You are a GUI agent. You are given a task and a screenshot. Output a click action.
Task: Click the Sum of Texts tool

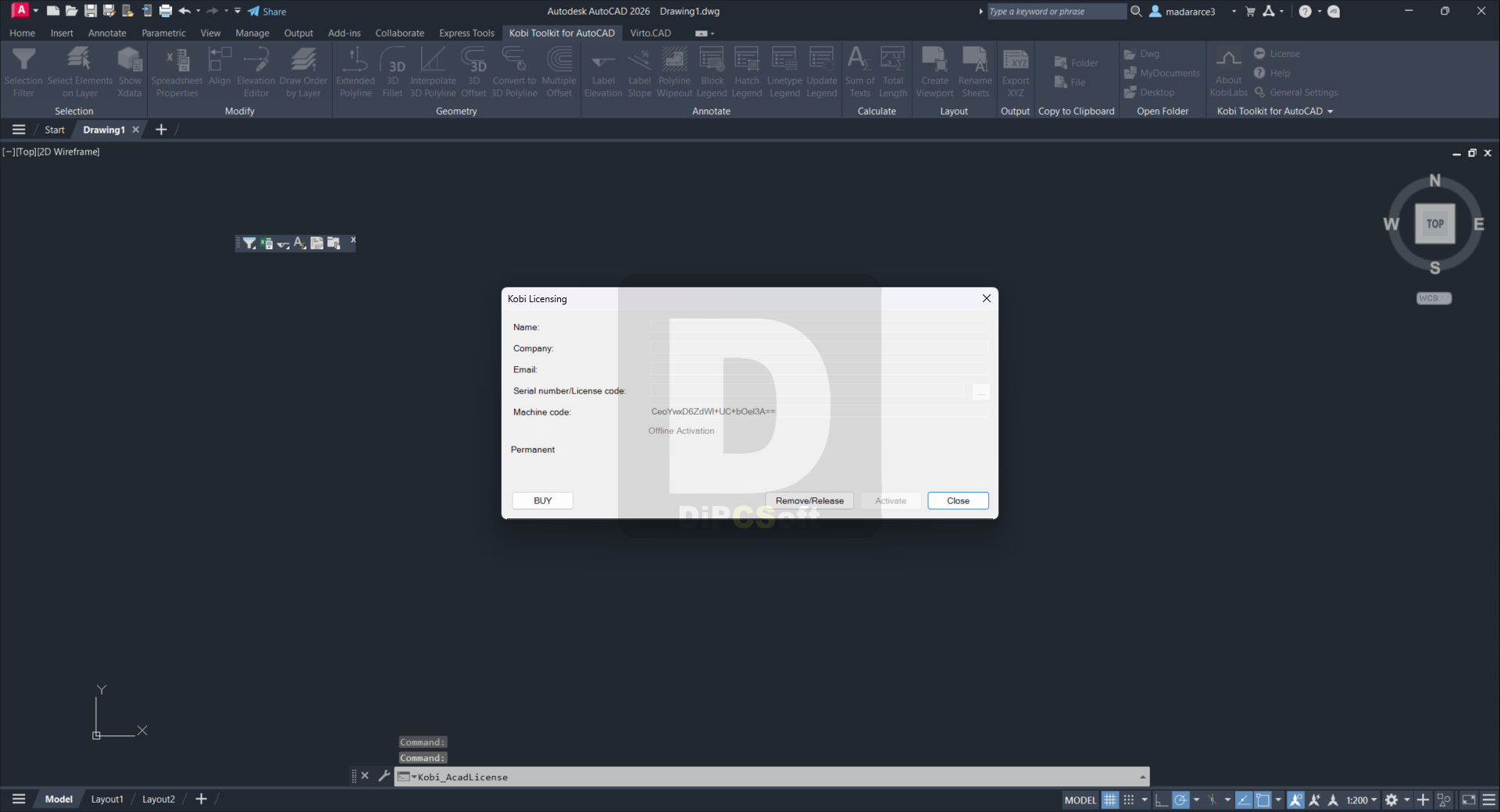pos(859,72)
